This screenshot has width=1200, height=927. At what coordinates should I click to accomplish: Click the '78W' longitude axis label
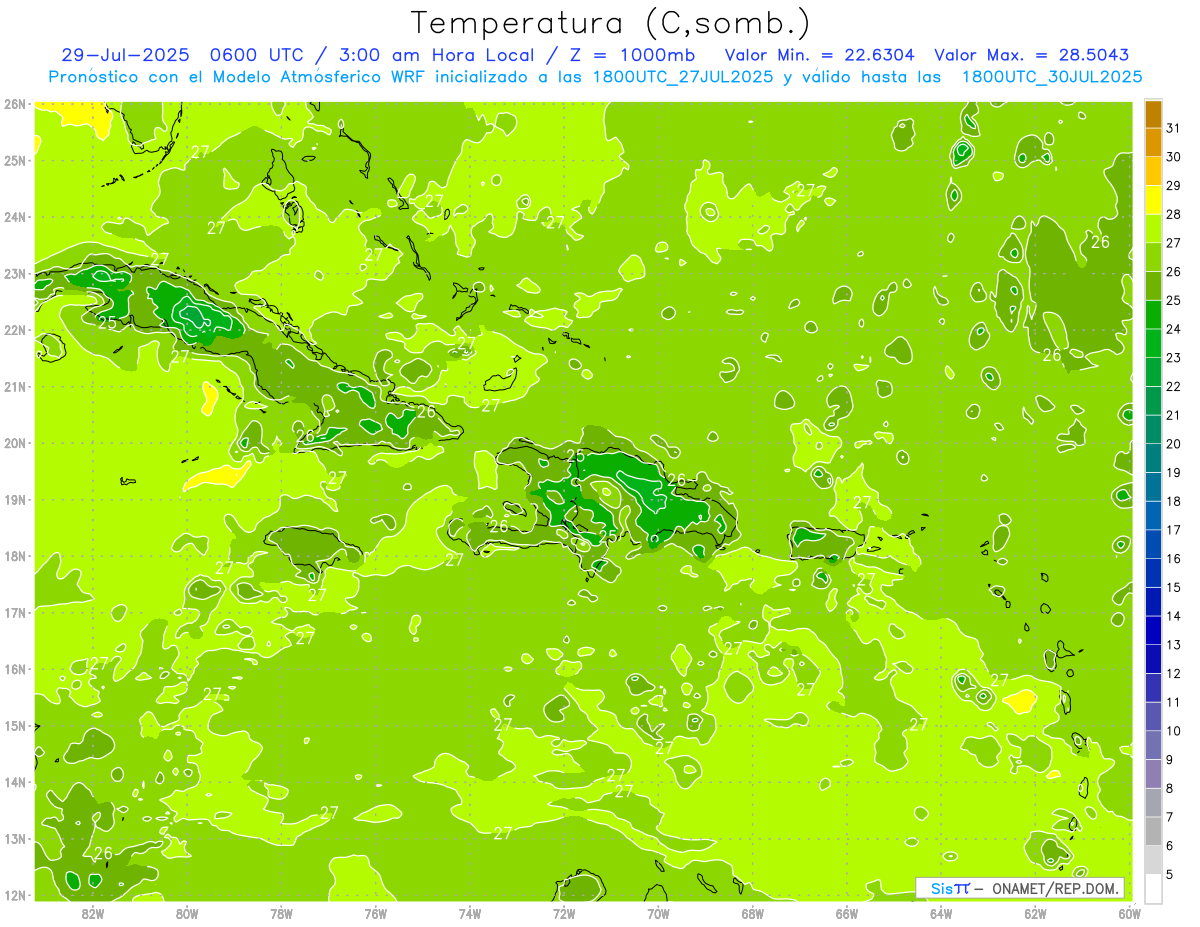tap(281, 913)
